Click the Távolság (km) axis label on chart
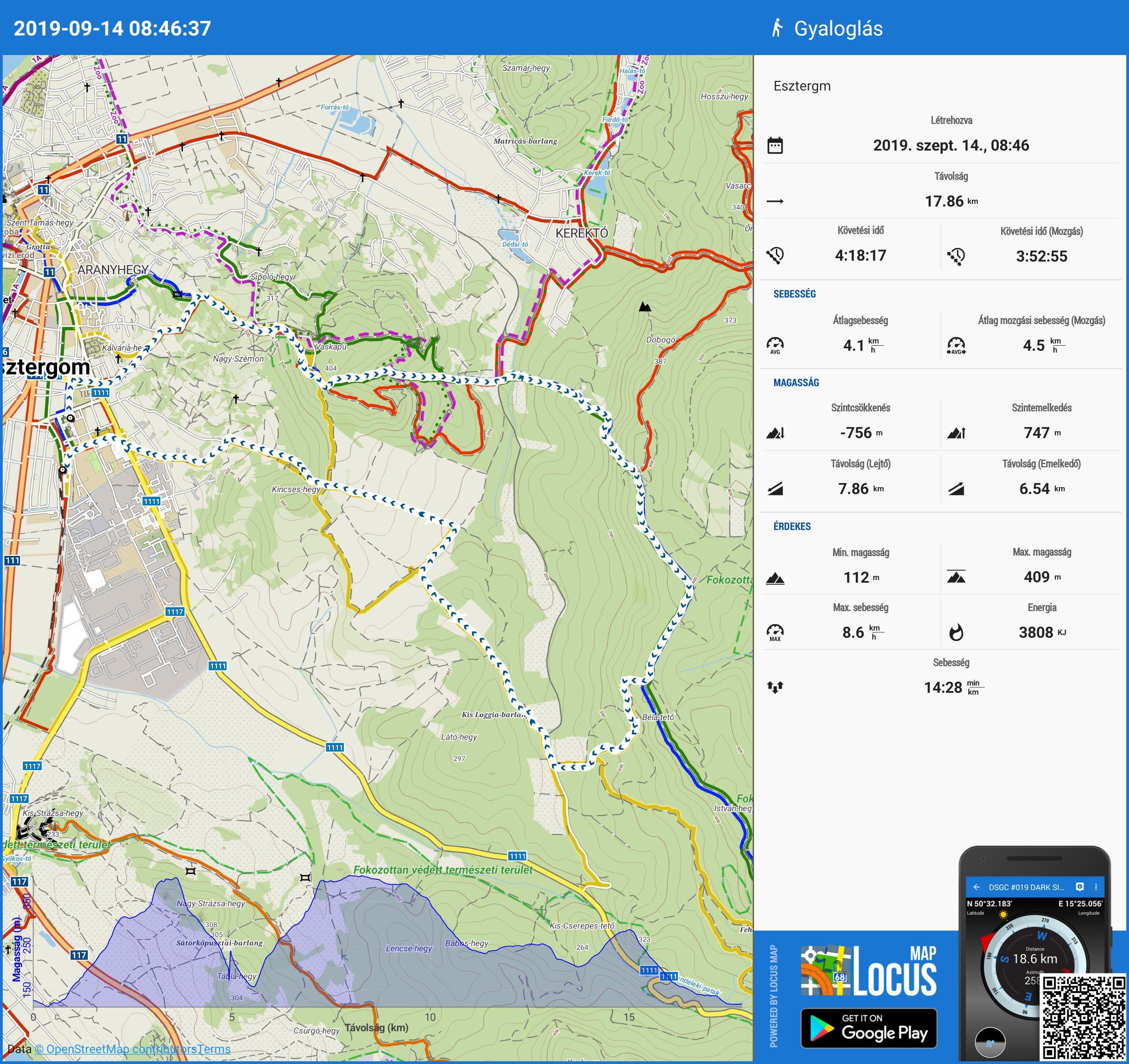Image resolution: width=1129 pixels, height=1064 pixels. pyautogui.click(x=376, y=1027)
